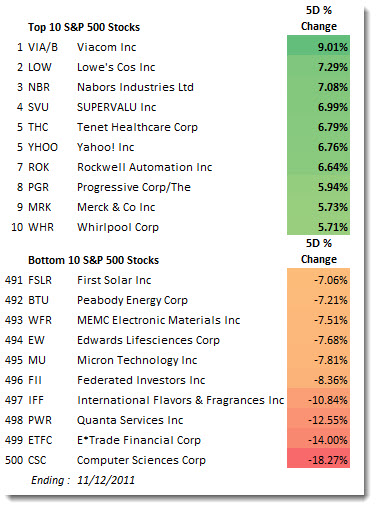Image resolution: width=376 pixels, height=507 pixels.
Task: Click the Quanta Services -12.55% cell
Action: [x=318, y=420]
